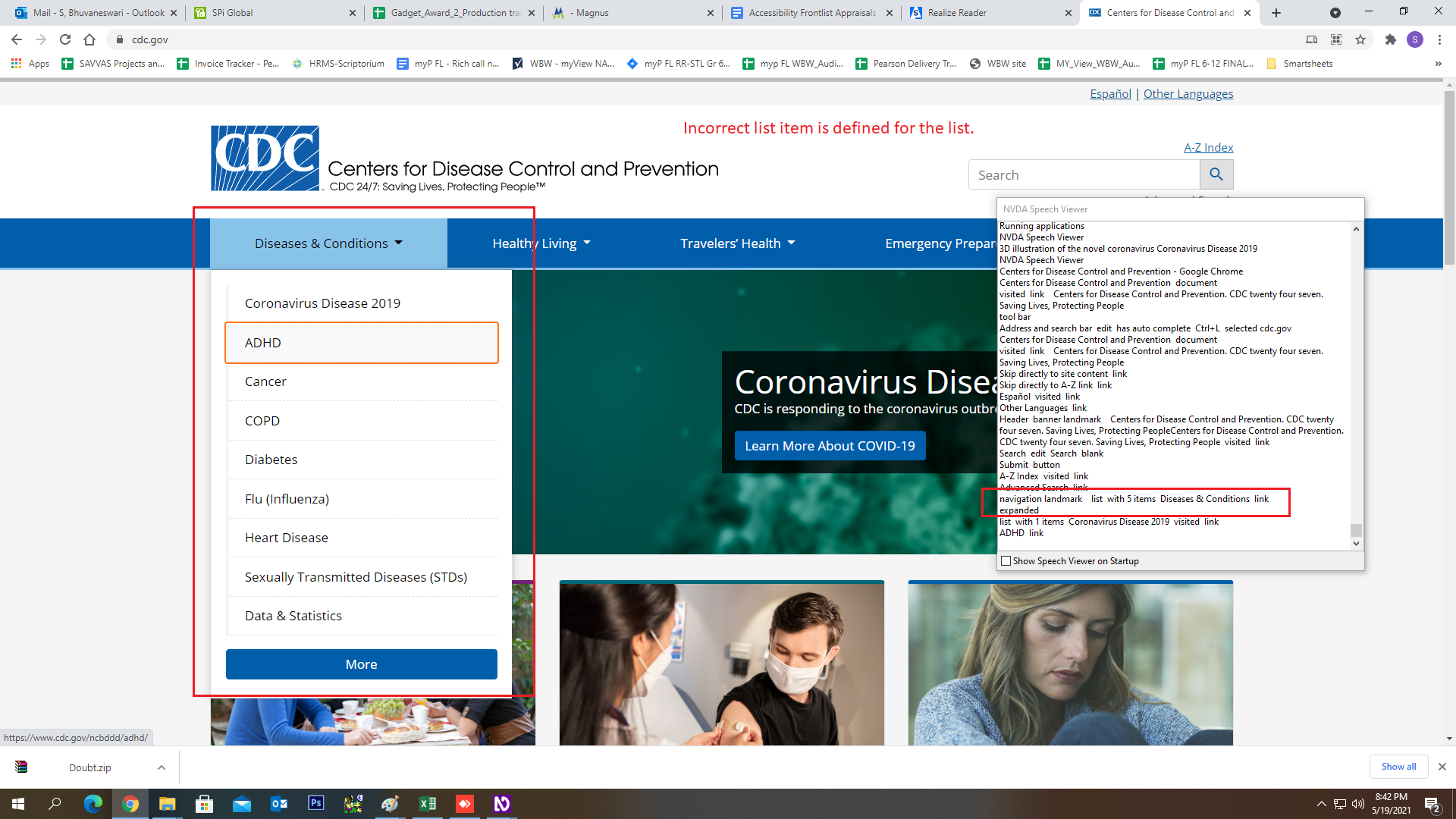Expand Travelers Health navigation dropdown

click(x=738, y=243)
